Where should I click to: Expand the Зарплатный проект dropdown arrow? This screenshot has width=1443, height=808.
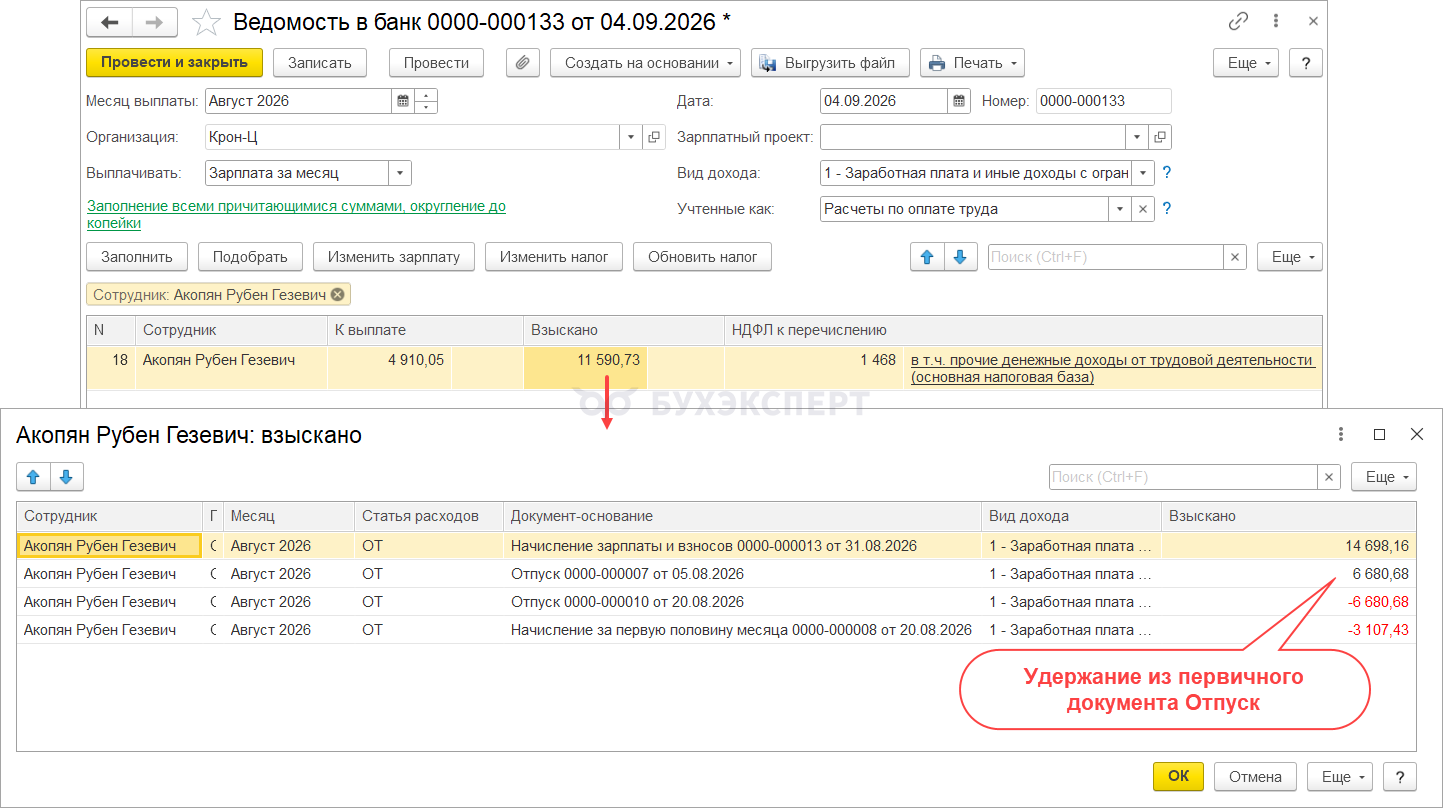1137,137
